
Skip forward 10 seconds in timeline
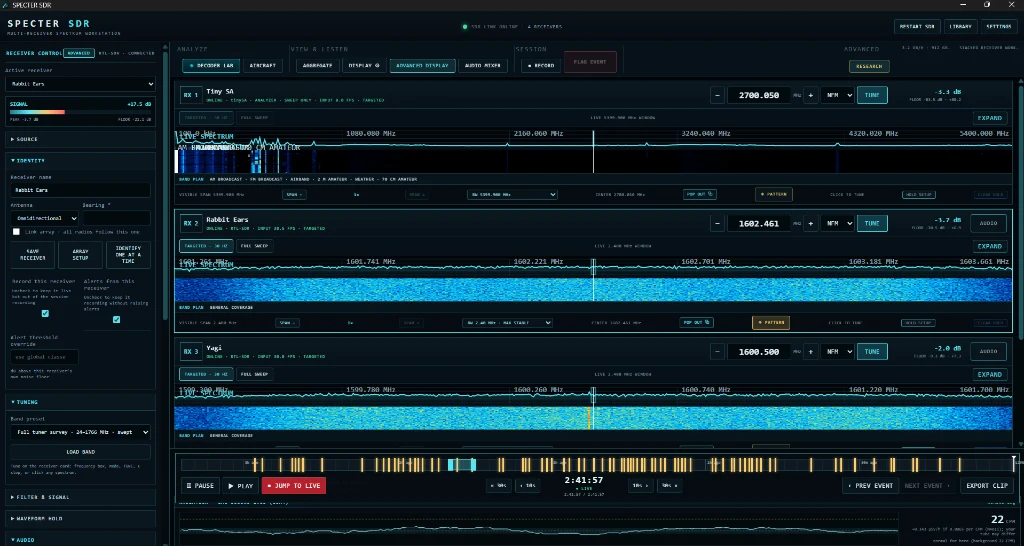pos(641,486)
